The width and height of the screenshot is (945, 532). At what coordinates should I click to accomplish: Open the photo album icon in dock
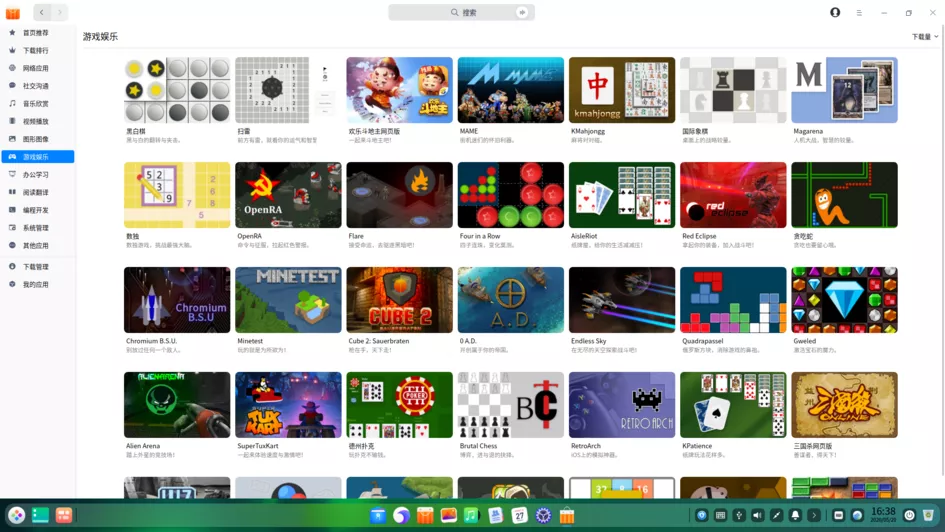(448, 515)
